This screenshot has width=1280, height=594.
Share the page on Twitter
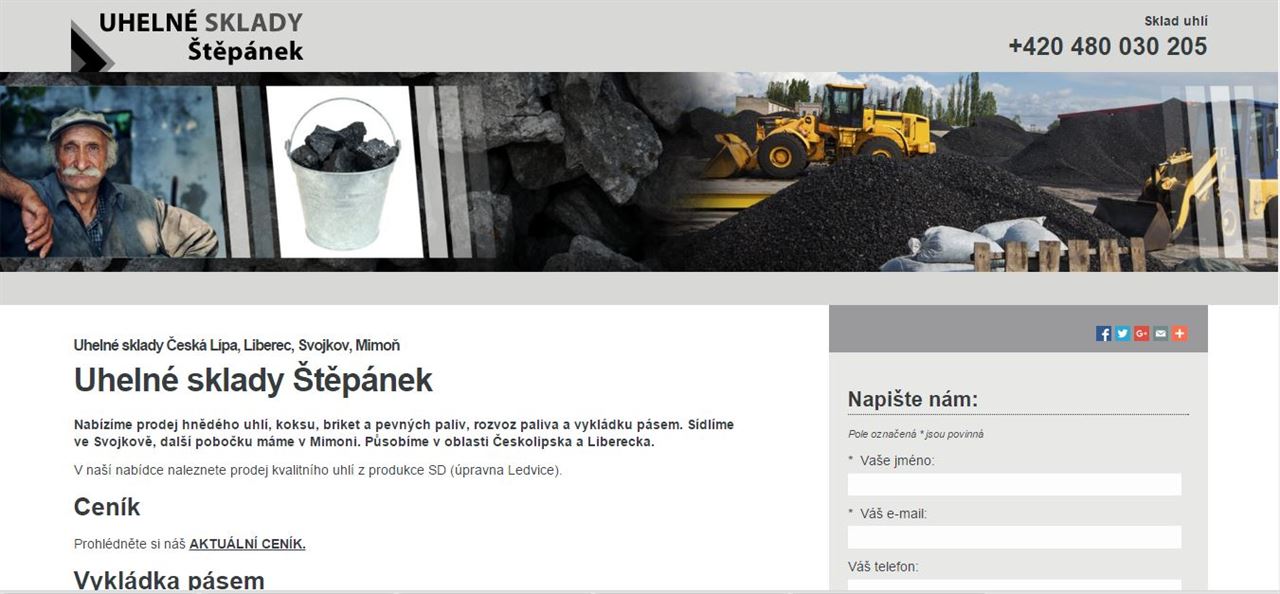1122,334
